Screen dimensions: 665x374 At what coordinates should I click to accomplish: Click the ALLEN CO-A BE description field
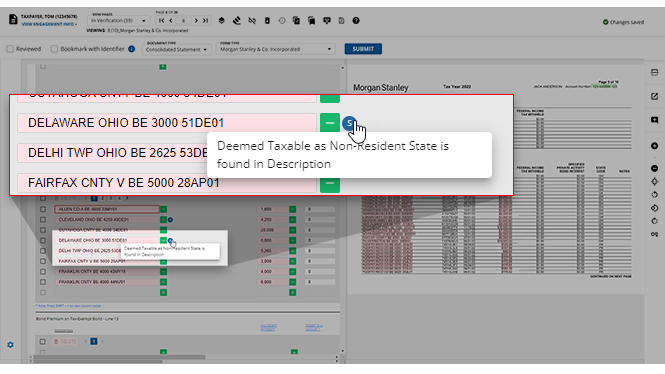pyautogui.click(x=106, y=209)
